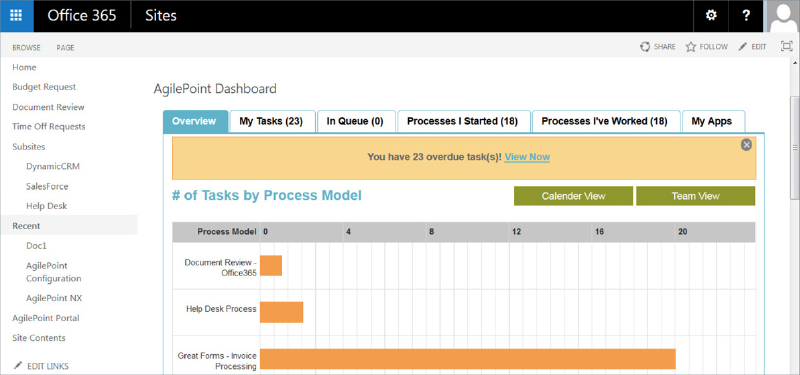This screenshot has width=800, height=375.
Task: Open the Browse ribbon tab
Action: click(x=27, y=47)
